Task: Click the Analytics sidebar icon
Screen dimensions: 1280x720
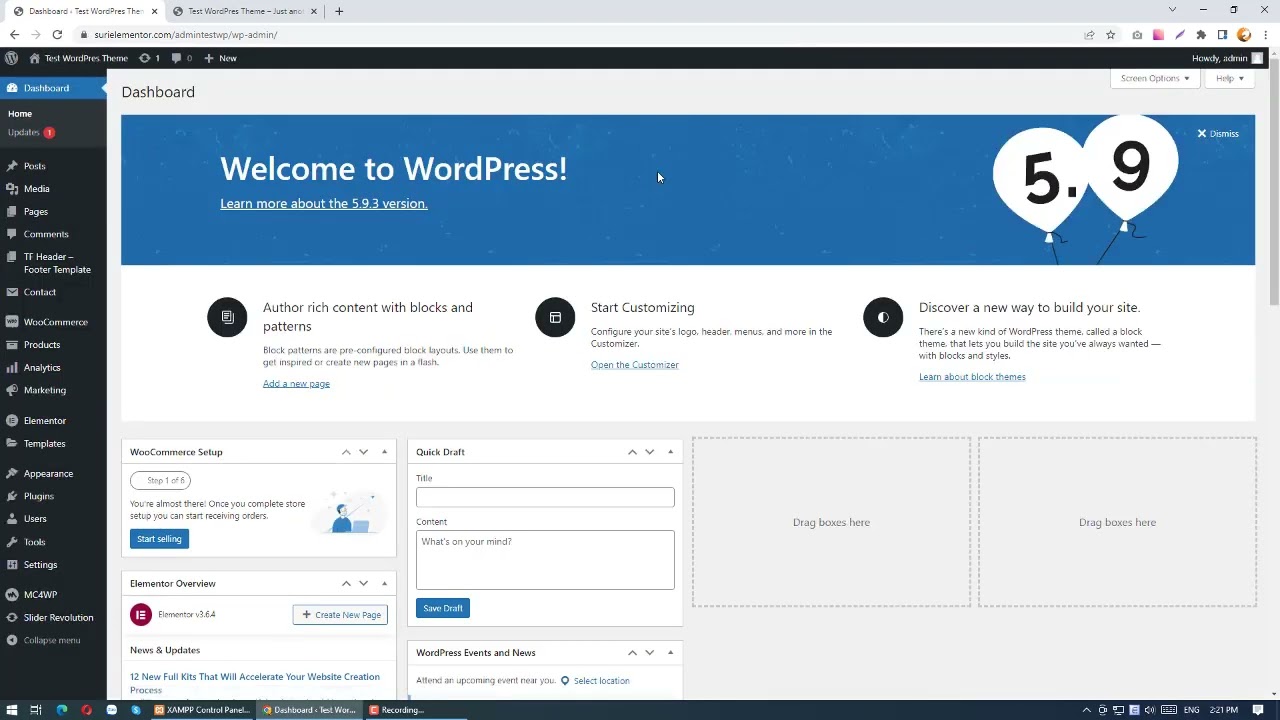Action: coord(12,368)
